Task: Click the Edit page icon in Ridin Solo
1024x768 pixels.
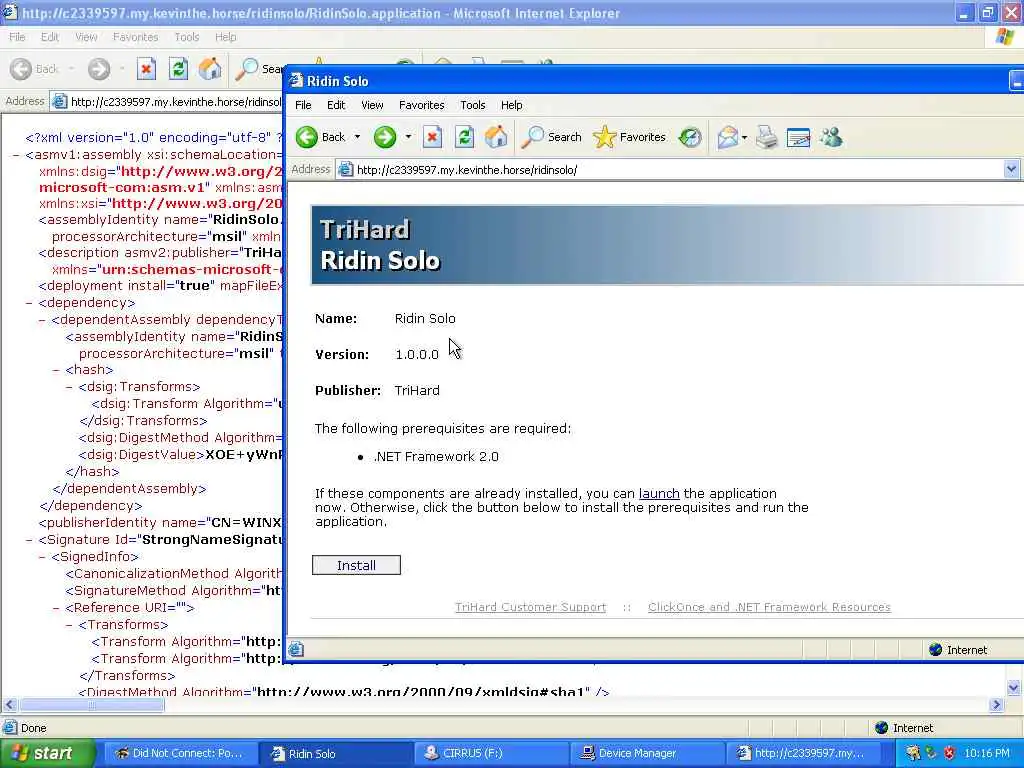Action: [798, 137]
